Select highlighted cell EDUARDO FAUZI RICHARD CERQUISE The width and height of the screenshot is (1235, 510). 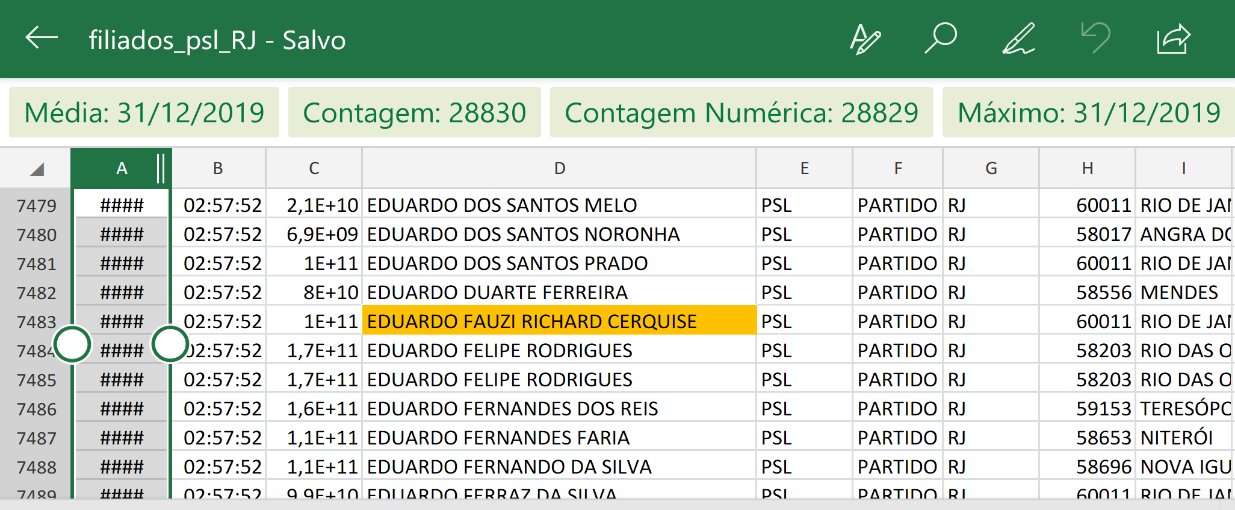point(559,322)
